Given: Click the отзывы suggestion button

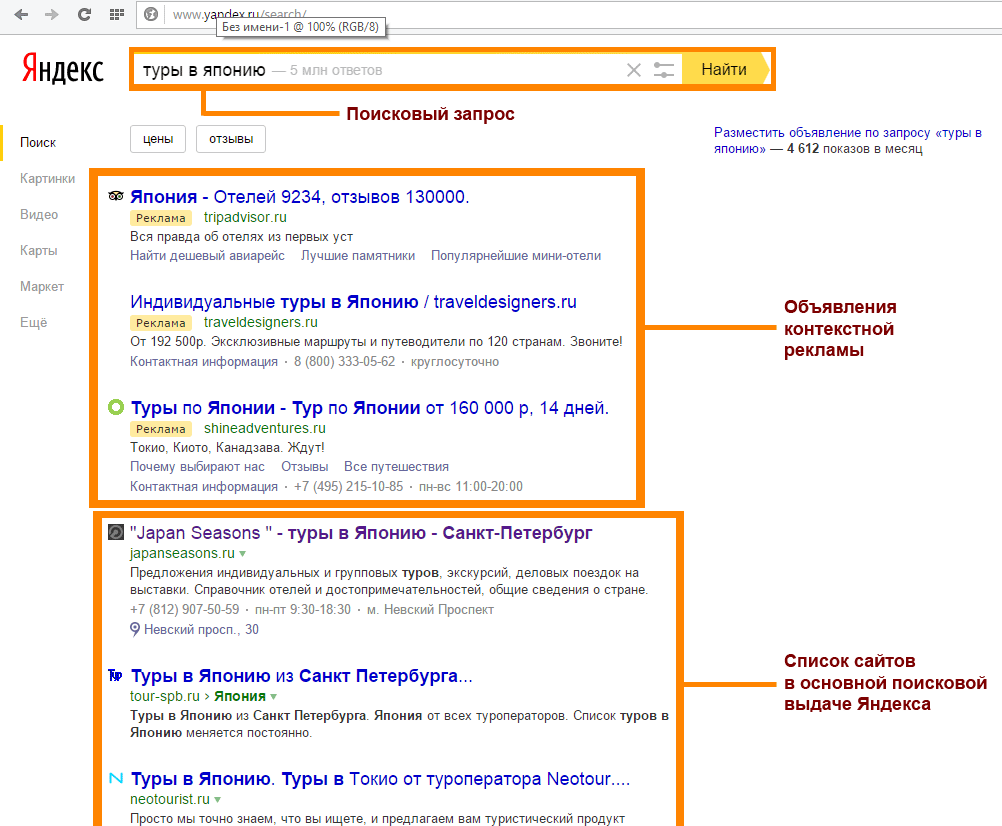Looking at the screenshot, I should click(231, 139).
